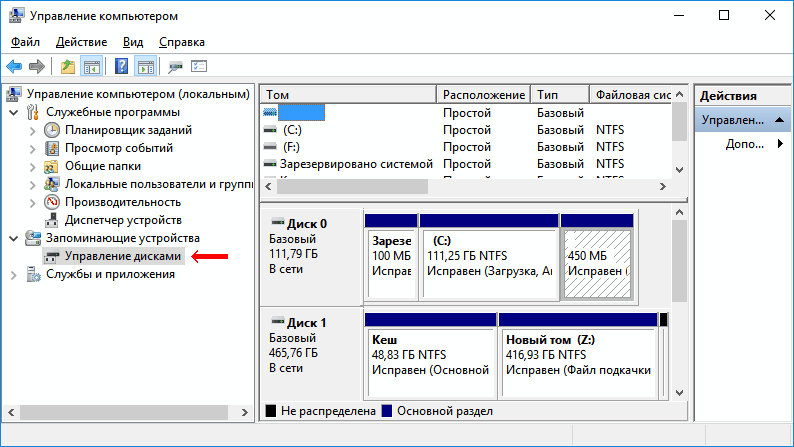Click the Storage devices icon
The image size is (794, 447).
pos(33,238)
